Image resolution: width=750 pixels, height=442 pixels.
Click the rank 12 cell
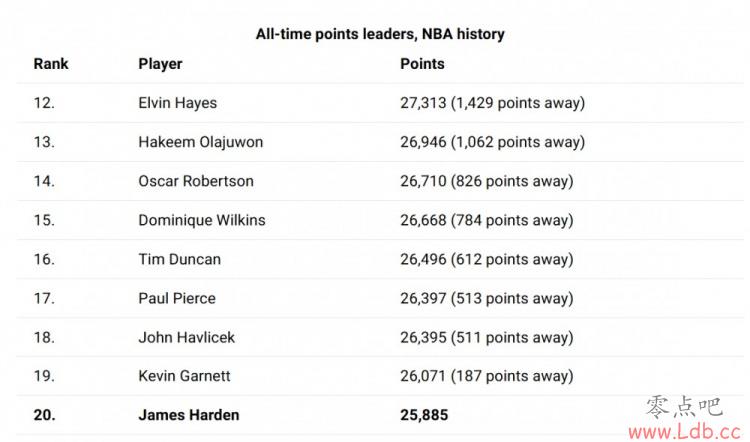click(x=44, y=103)
